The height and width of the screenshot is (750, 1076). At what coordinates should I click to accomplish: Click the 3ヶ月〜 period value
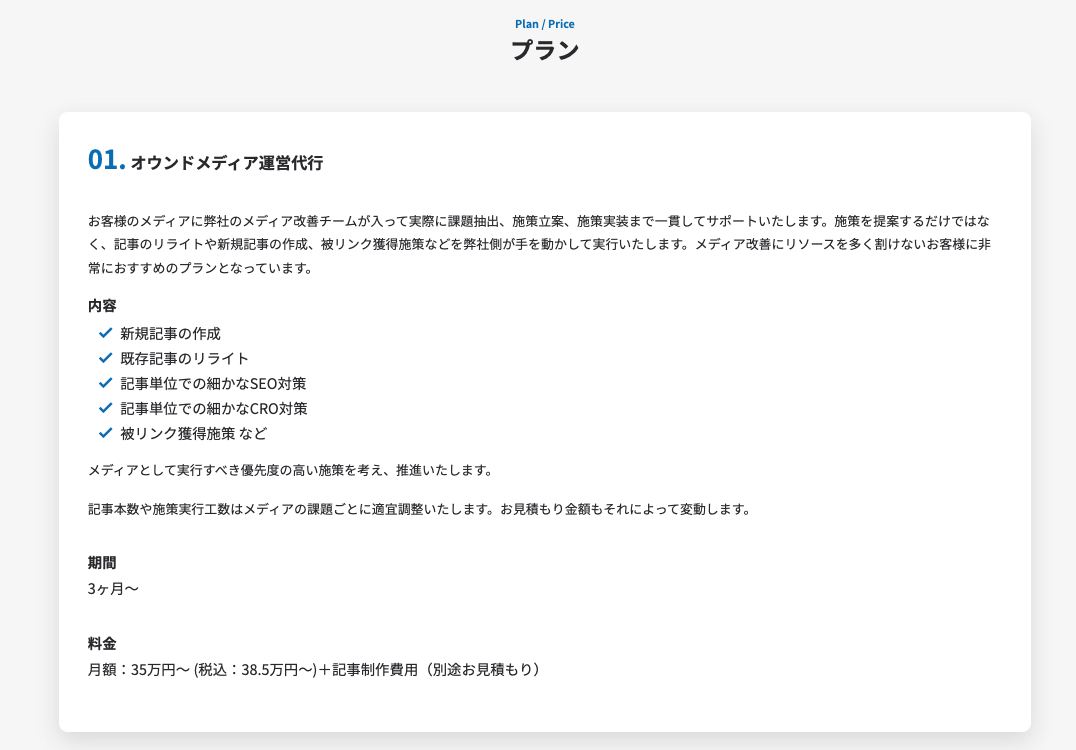pyautogui.click(x=113, y=589)
